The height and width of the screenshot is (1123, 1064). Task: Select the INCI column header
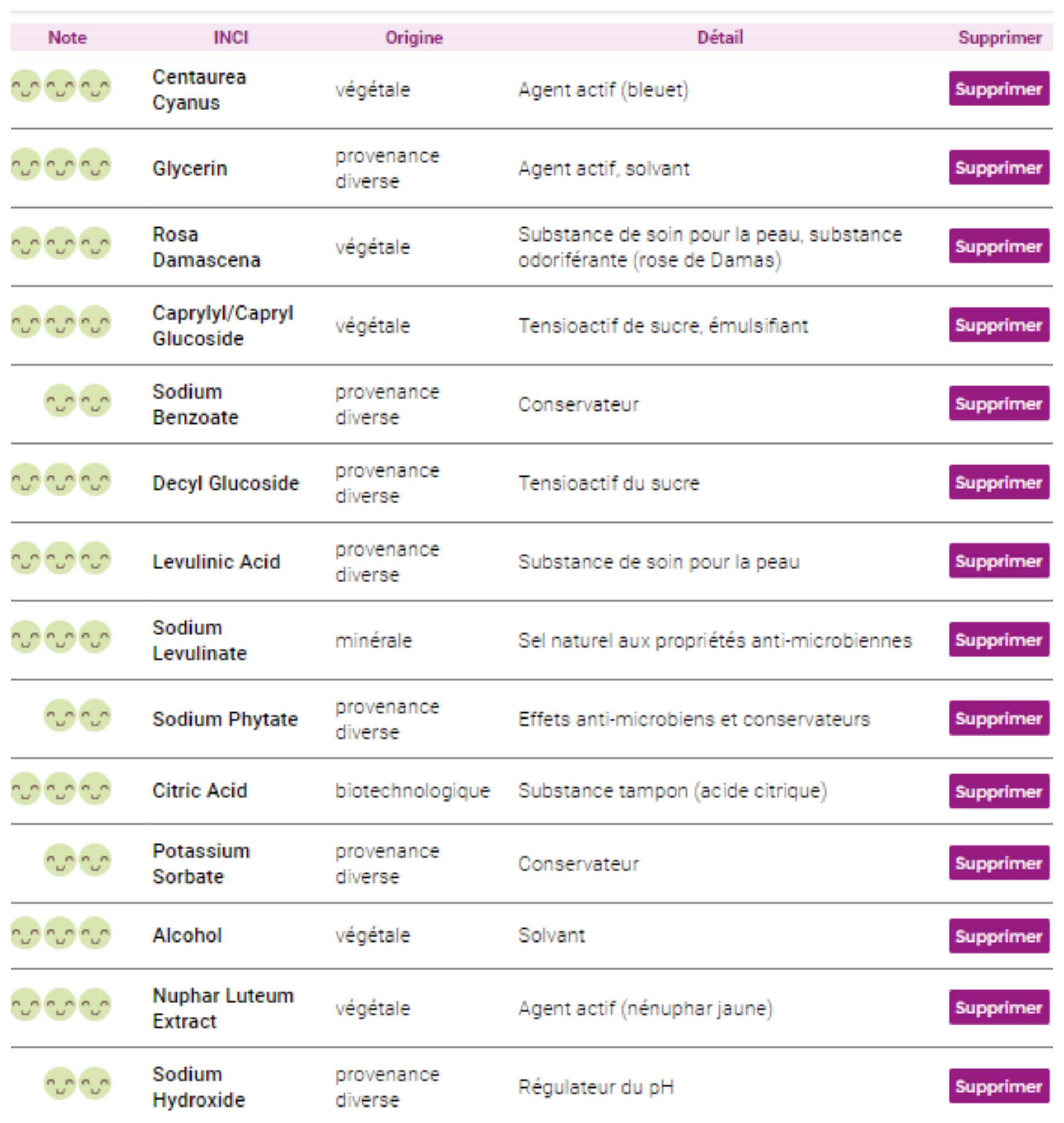coord(231,37)
